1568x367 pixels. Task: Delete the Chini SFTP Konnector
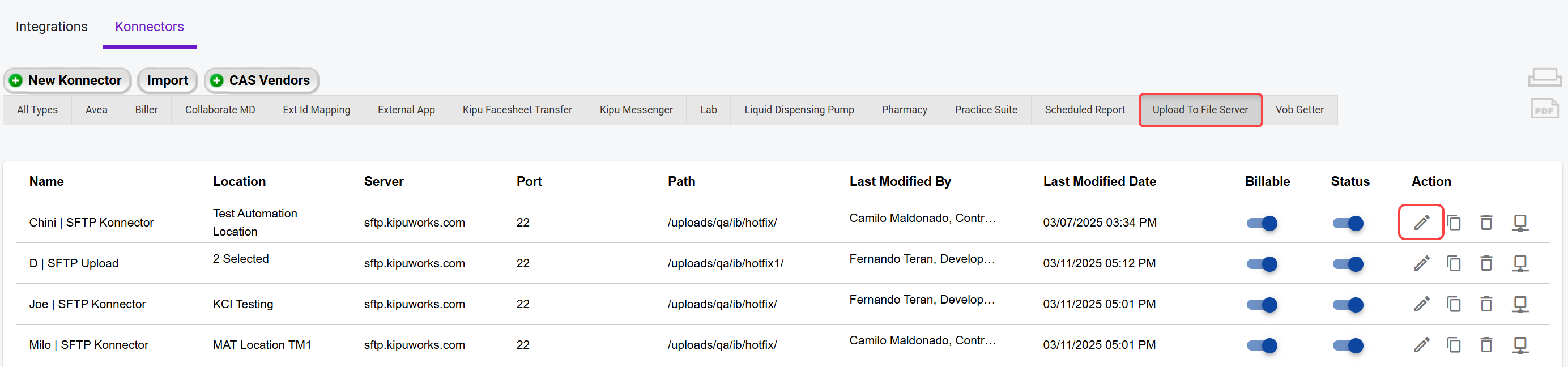[1486, 223]
